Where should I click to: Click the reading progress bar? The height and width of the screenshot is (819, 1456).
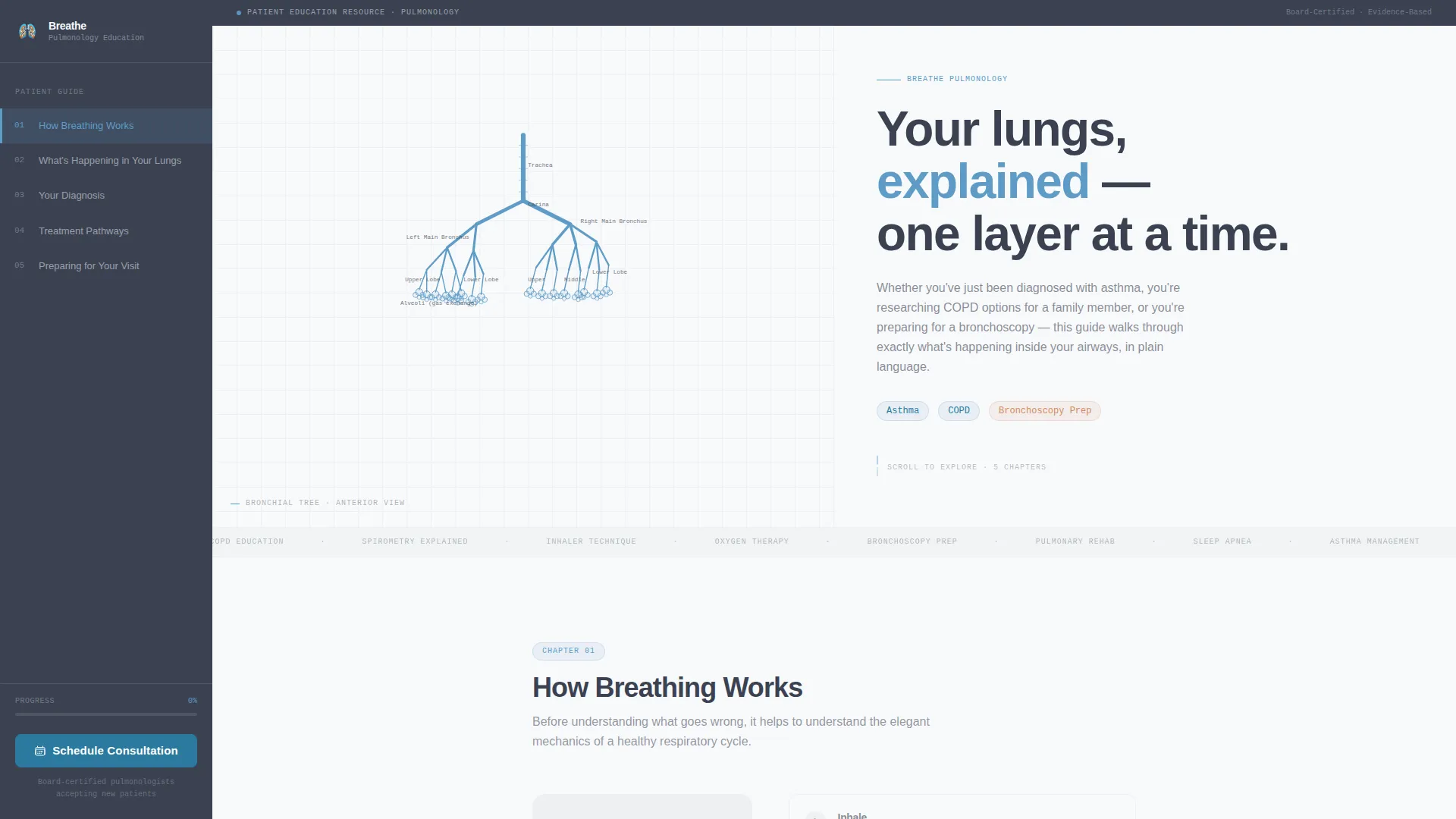(106, 714)
